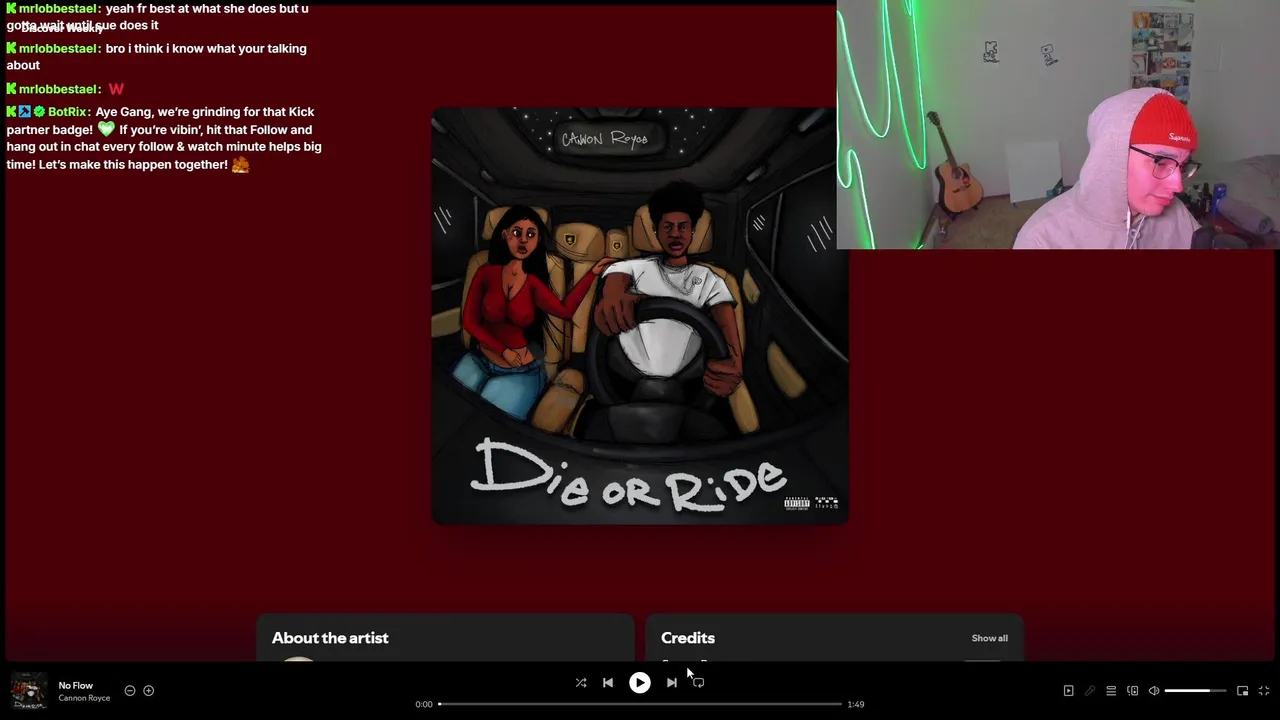Click the About the artist heading
Image resolution: width=1280 pixels, height=720 pixels.
pyautogui.click(x=330, y=638)
